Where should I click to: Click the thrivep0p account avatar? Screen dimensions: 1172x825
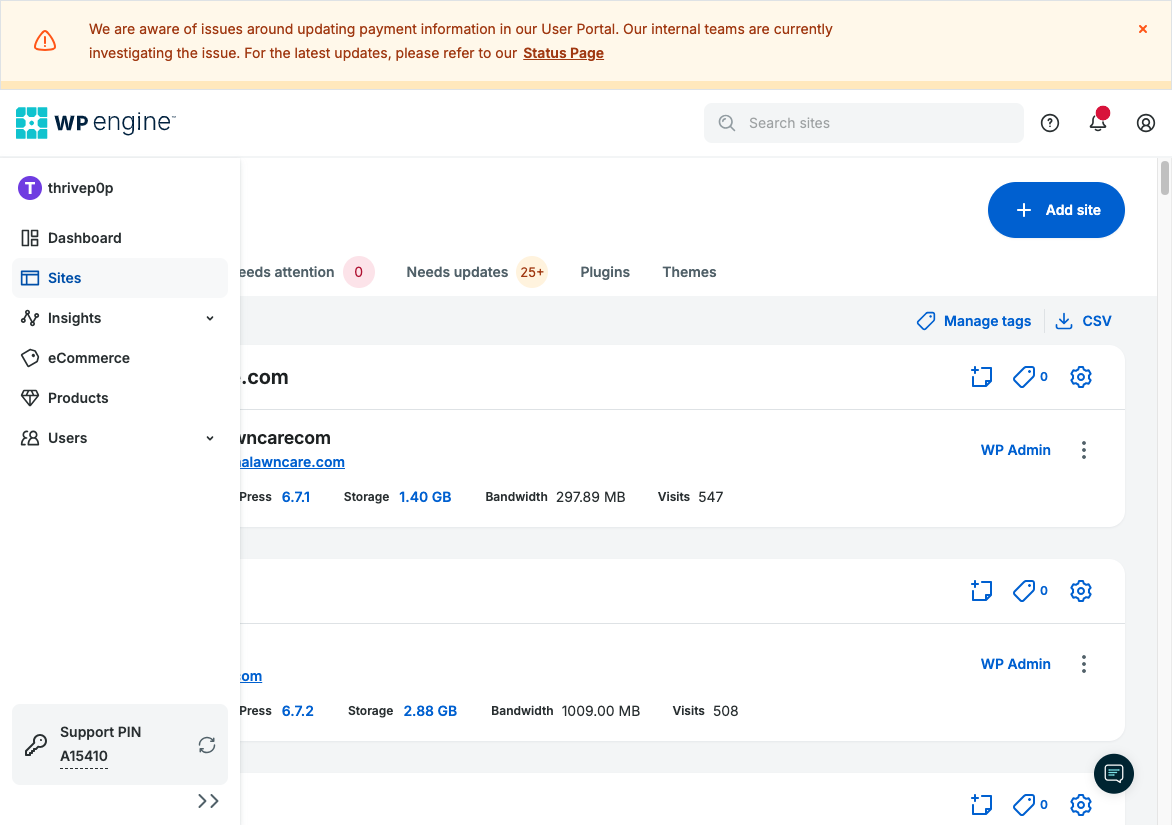tap(30, 188)
